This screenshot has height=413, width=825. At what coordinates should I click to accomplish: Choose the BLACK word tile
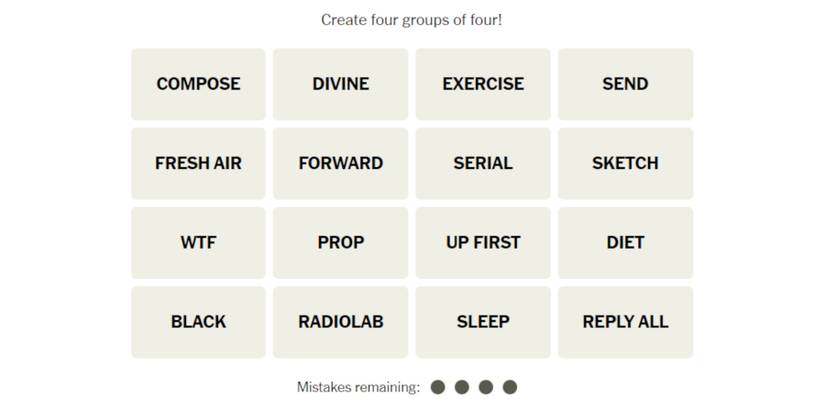pos(198,322)
